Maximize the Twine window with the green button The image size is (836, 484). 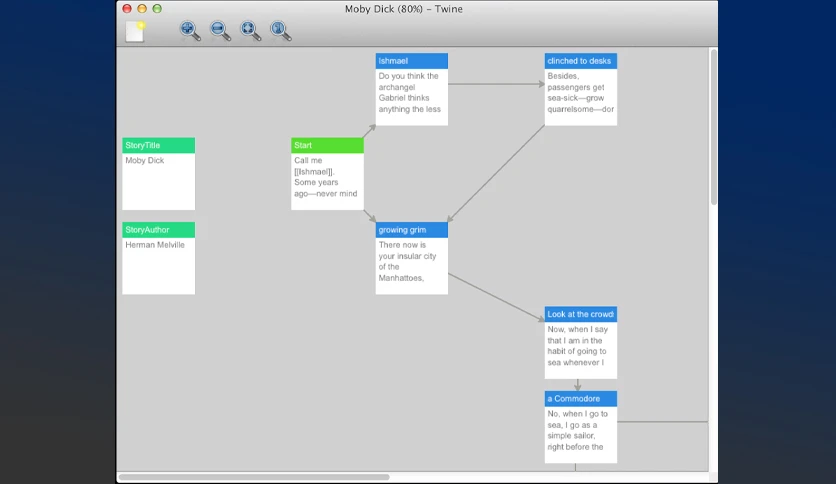(157, 9)
